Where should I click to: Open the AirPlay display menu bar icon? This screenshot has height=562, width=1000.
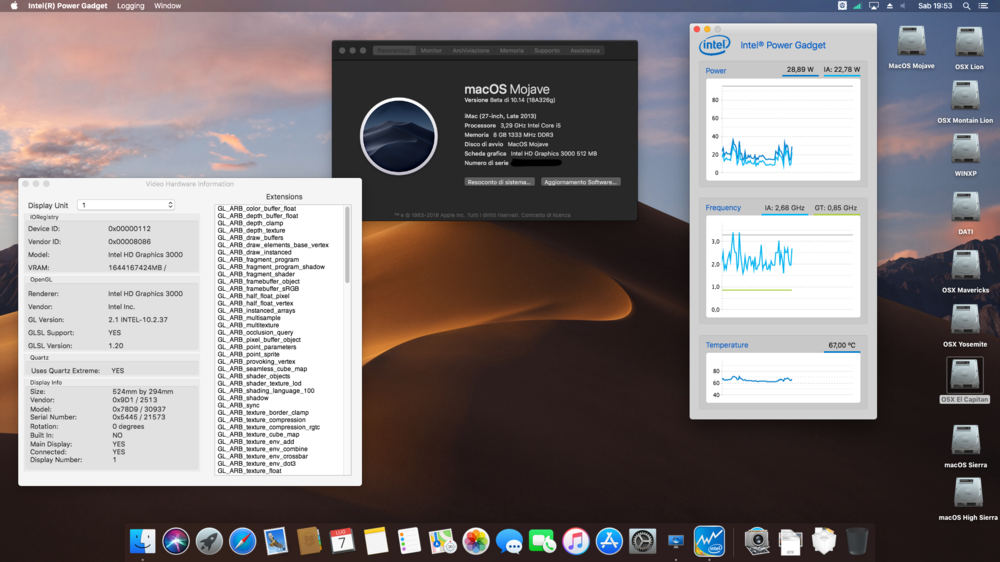pyautogui.click(x=874, y=6)
